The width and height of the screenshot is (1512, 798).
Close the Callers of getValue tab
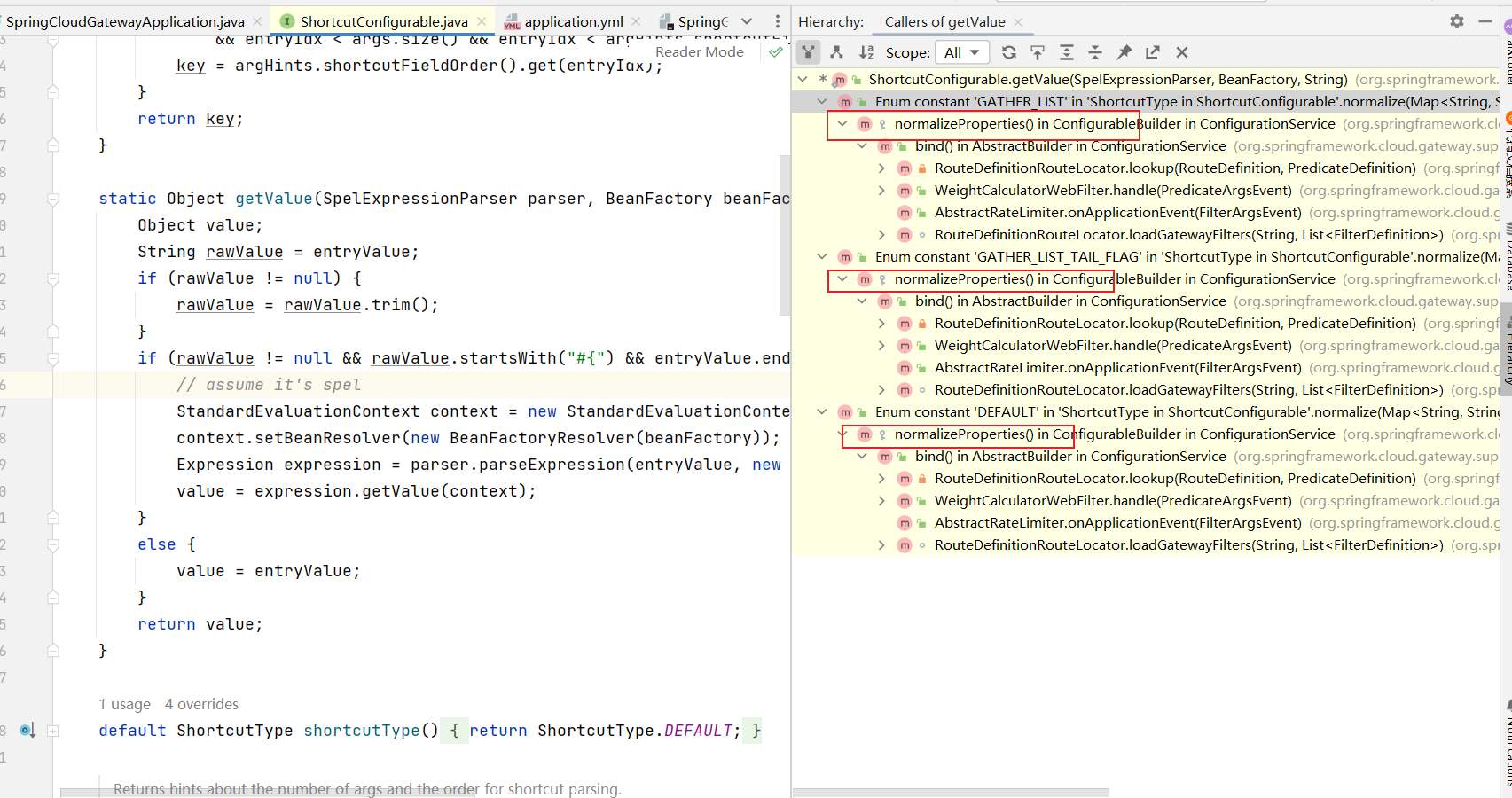(1018, 21)
